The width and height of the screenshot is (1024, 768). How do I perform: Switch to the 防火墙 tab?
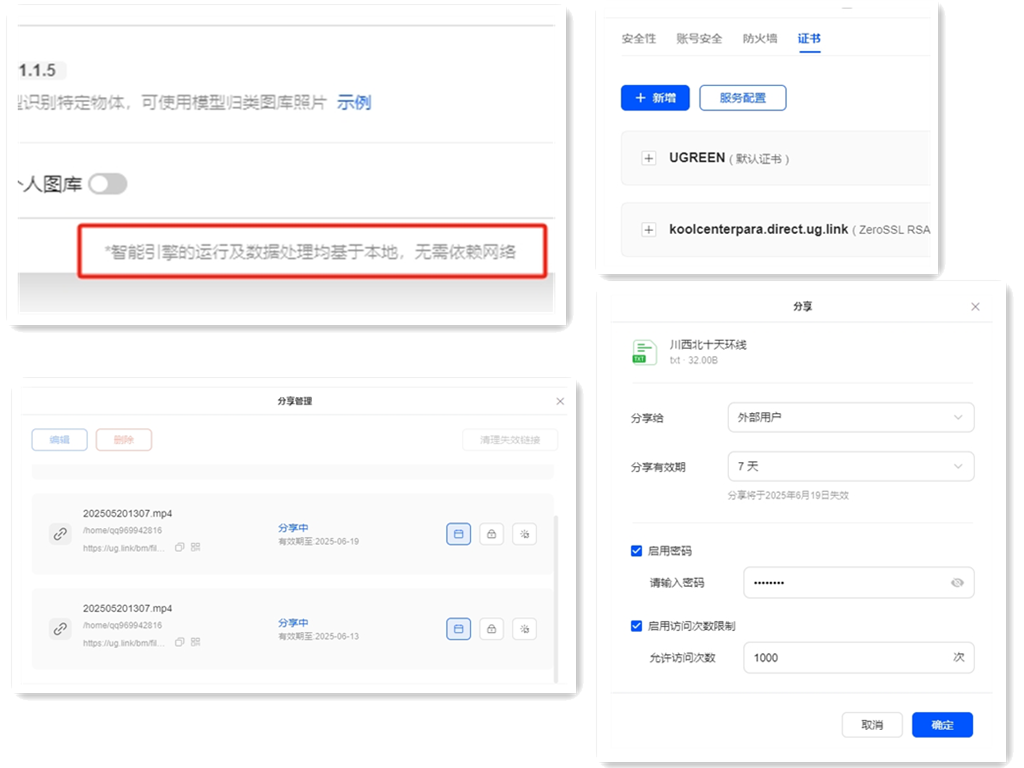pyautogui.click(x=760, y=39)
